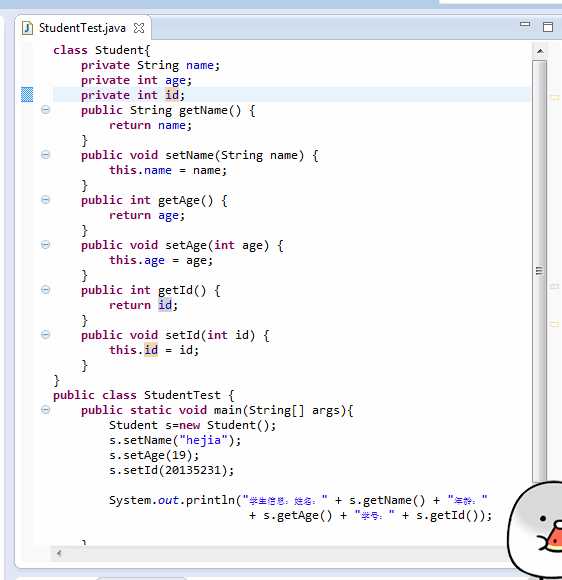Maximize the editor view

click(548, 27)
